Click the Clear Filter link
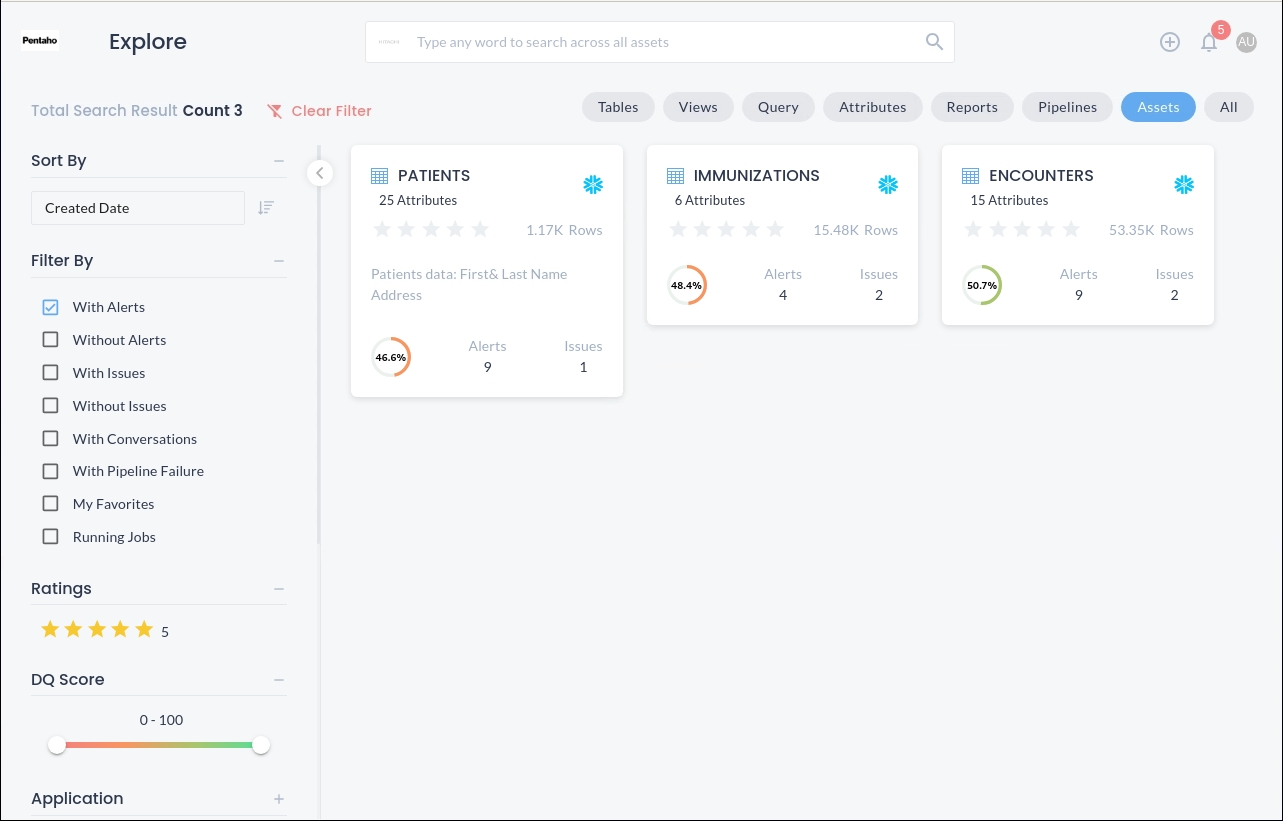1283x821 pixels. 319,111
